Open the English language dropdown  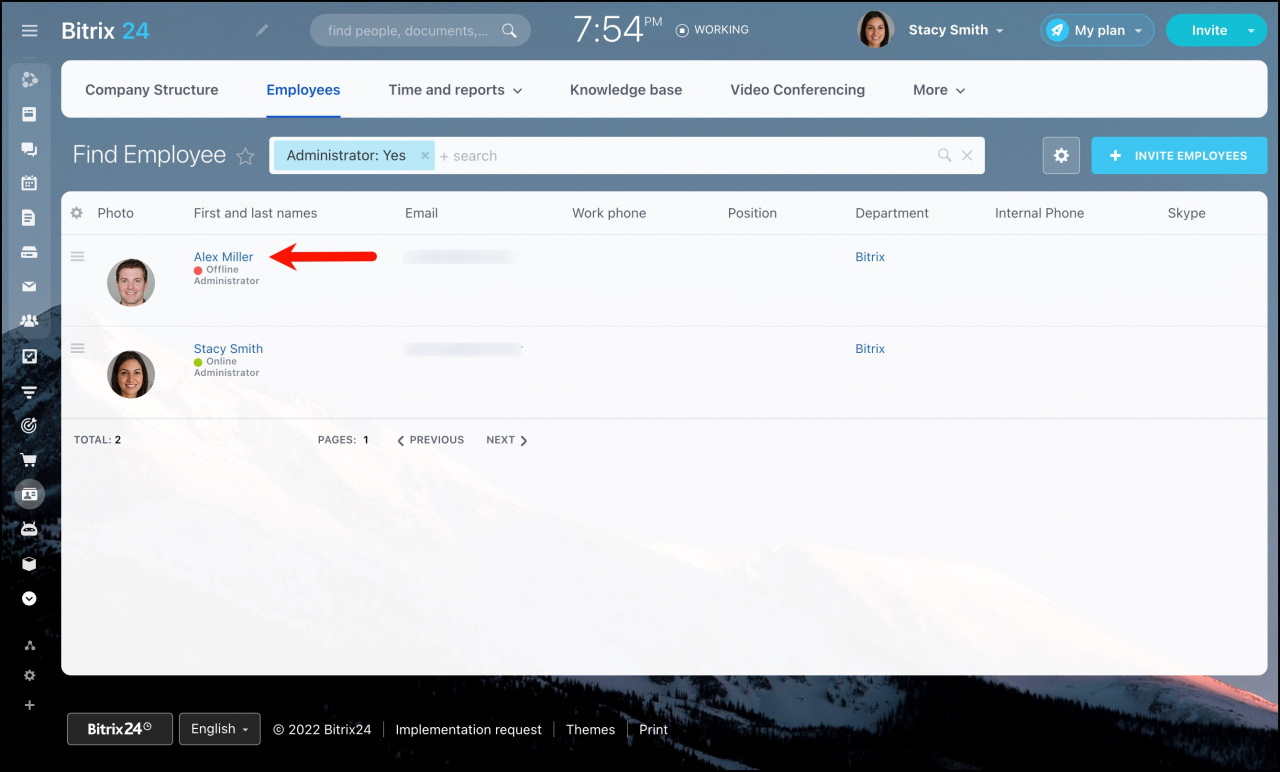(220, 729)
